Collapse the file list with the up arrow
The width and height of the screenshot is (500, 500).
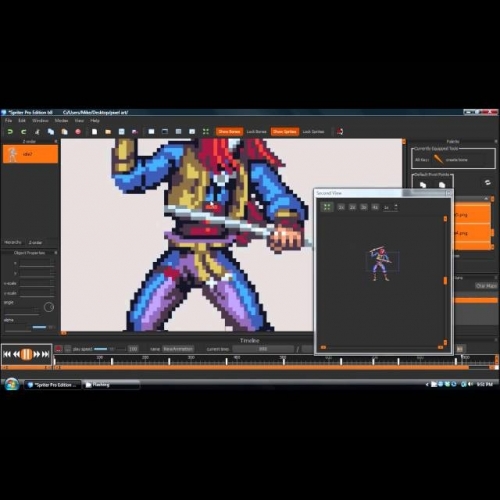coord(486,199)
